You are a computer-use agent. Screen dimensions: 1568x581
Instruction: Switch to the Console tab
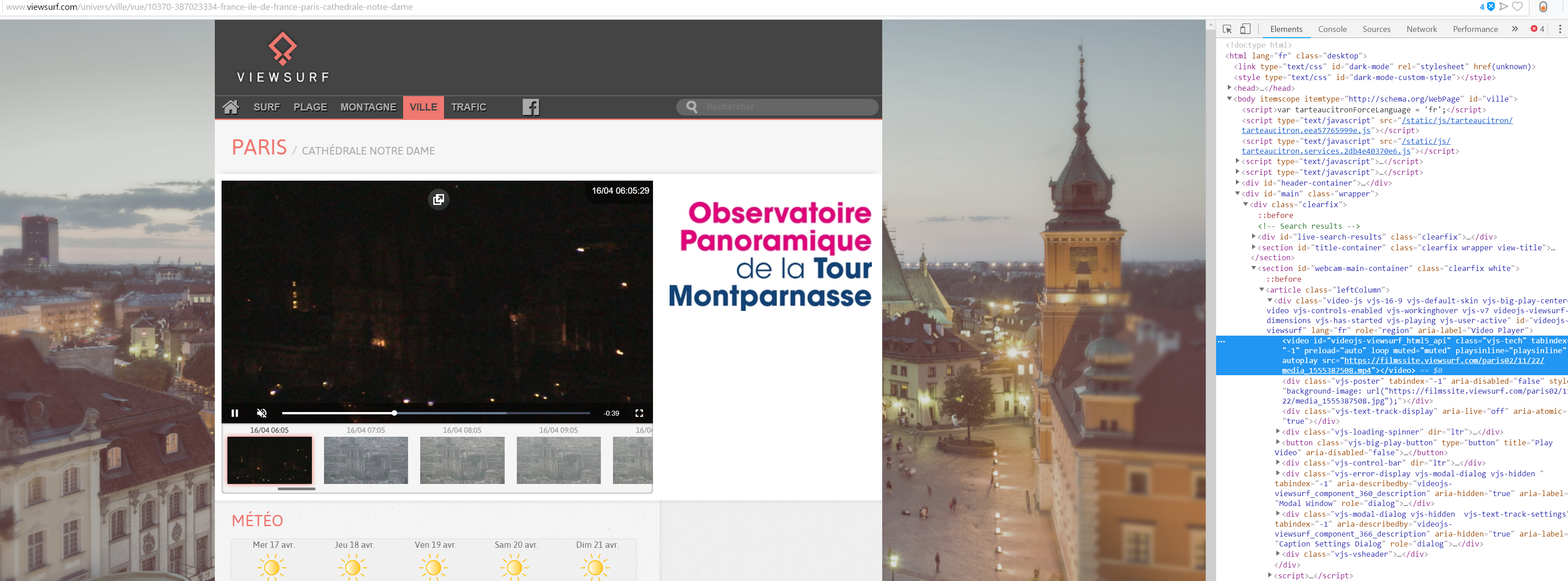pyautogui.click(x=1332, y=29)
